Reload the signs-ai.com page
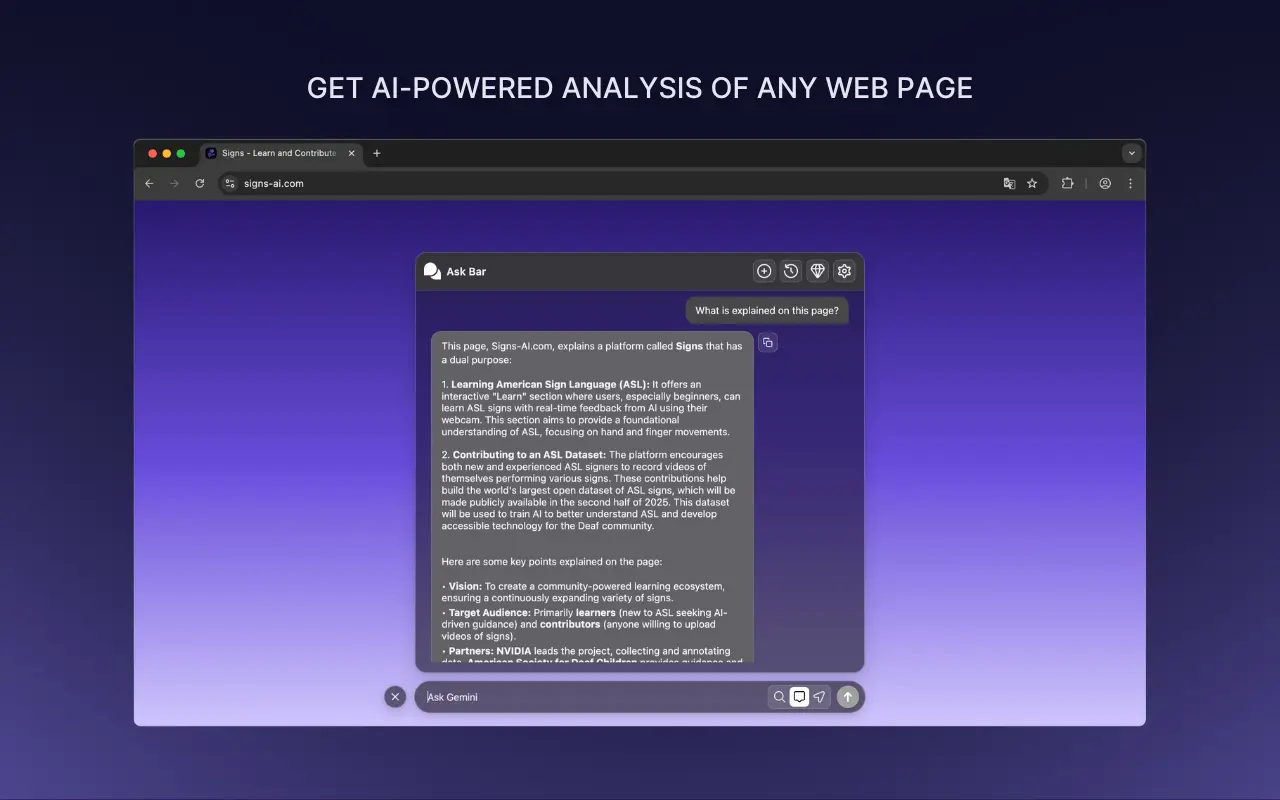 tap(200, 183)
